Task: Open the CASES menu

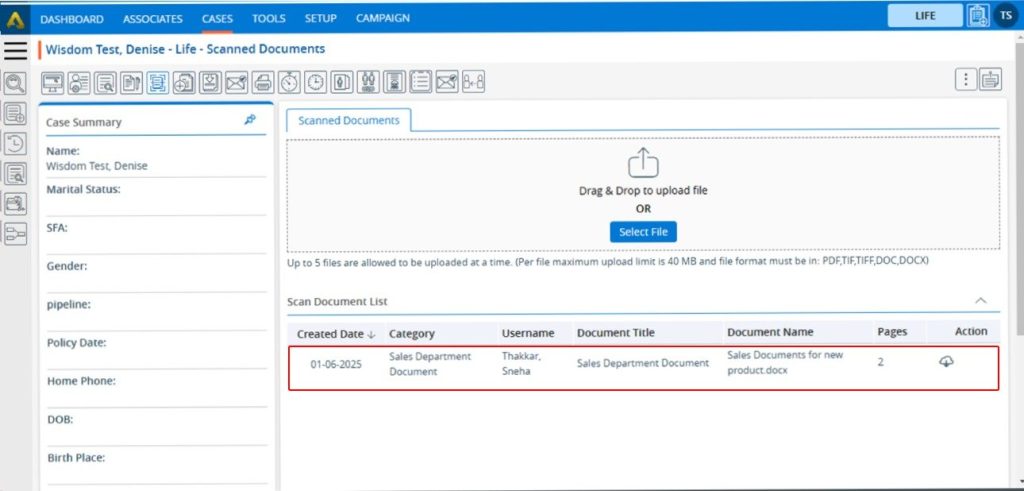Action: pos(217,19)
